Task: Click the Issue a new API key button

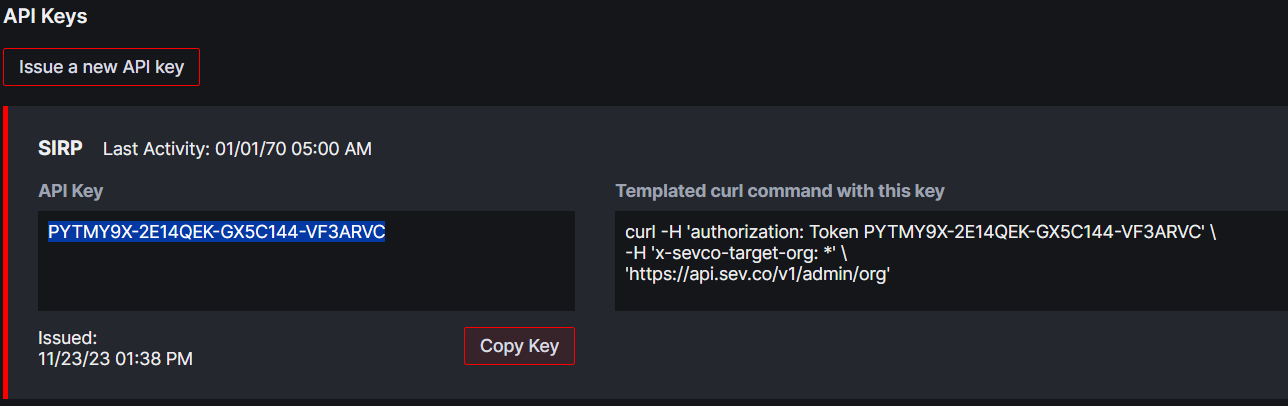Action: (101, 67)
